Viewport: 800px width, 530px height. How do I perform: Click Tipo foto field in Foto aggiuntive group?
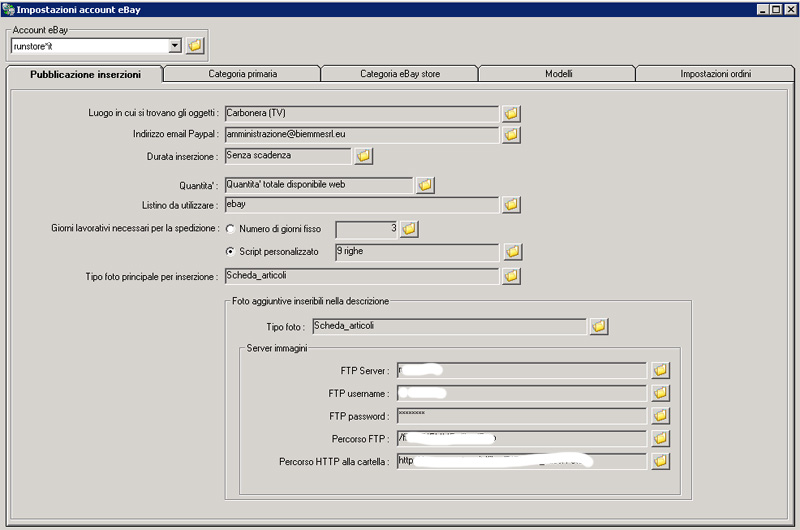click(449, 326)
